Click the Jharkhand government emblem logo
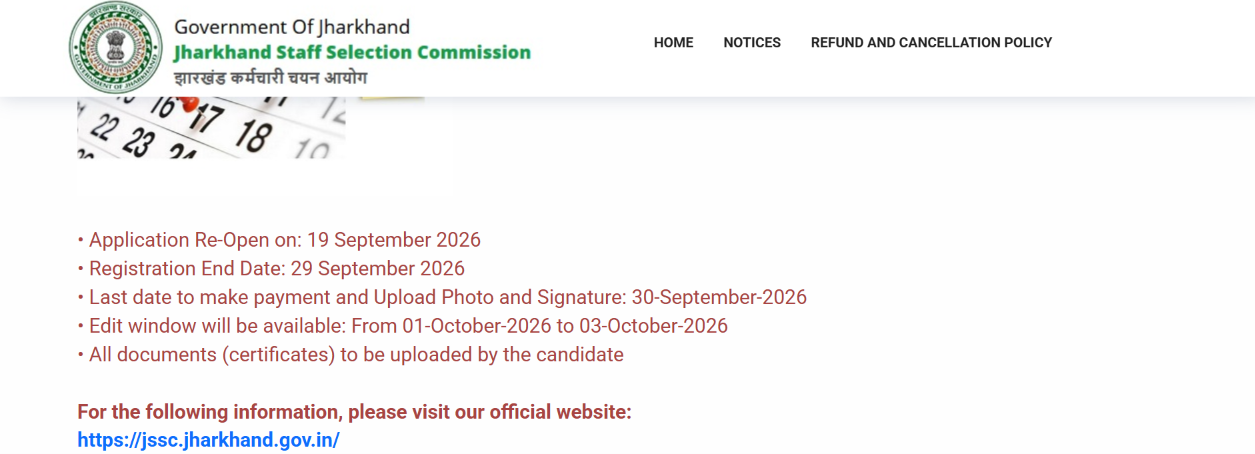 (116, 48)
